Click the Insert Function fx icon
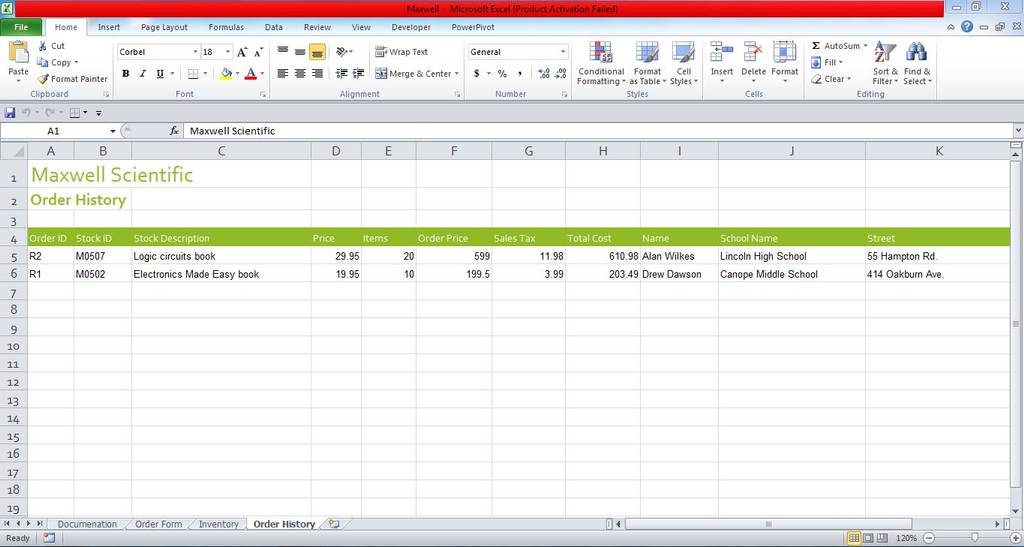This screenshot has width=1024, height=547. click(174, 131)
